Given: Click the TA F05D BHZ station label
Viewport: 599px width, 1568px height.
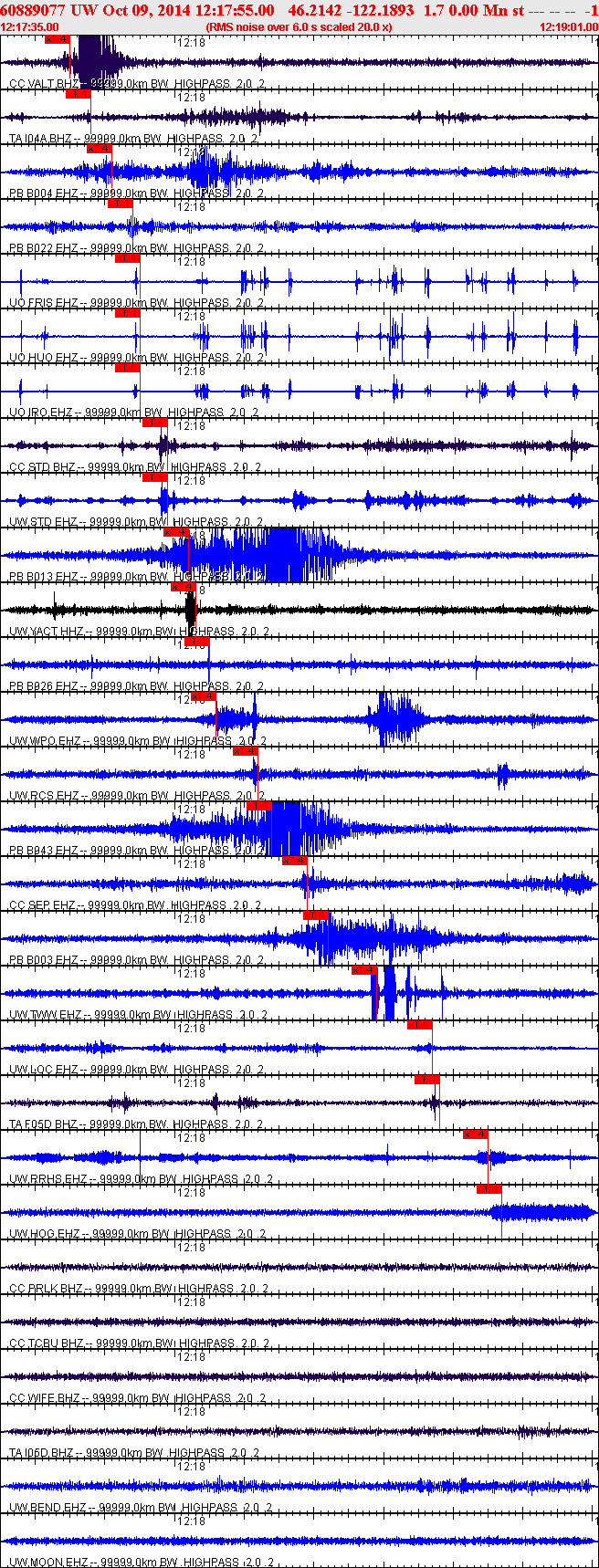Looking at the screenshot, I should [x=44, y=1124].
